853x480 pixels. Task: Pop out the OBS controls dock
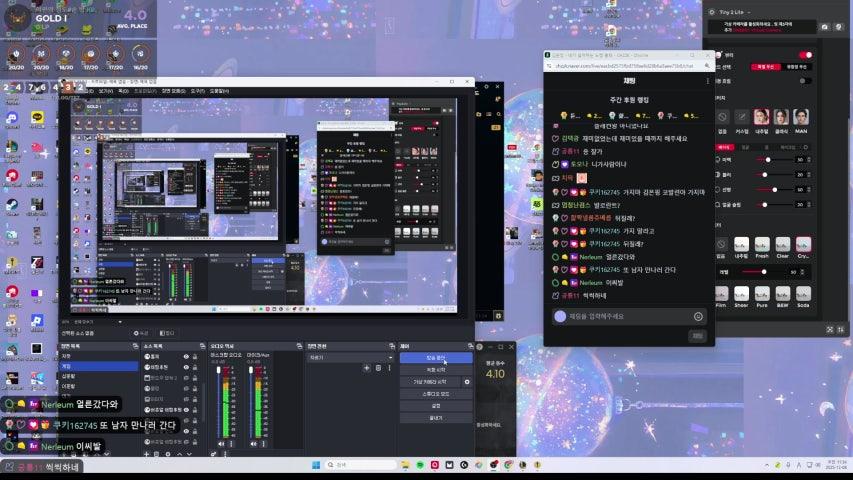pos(470,346)
